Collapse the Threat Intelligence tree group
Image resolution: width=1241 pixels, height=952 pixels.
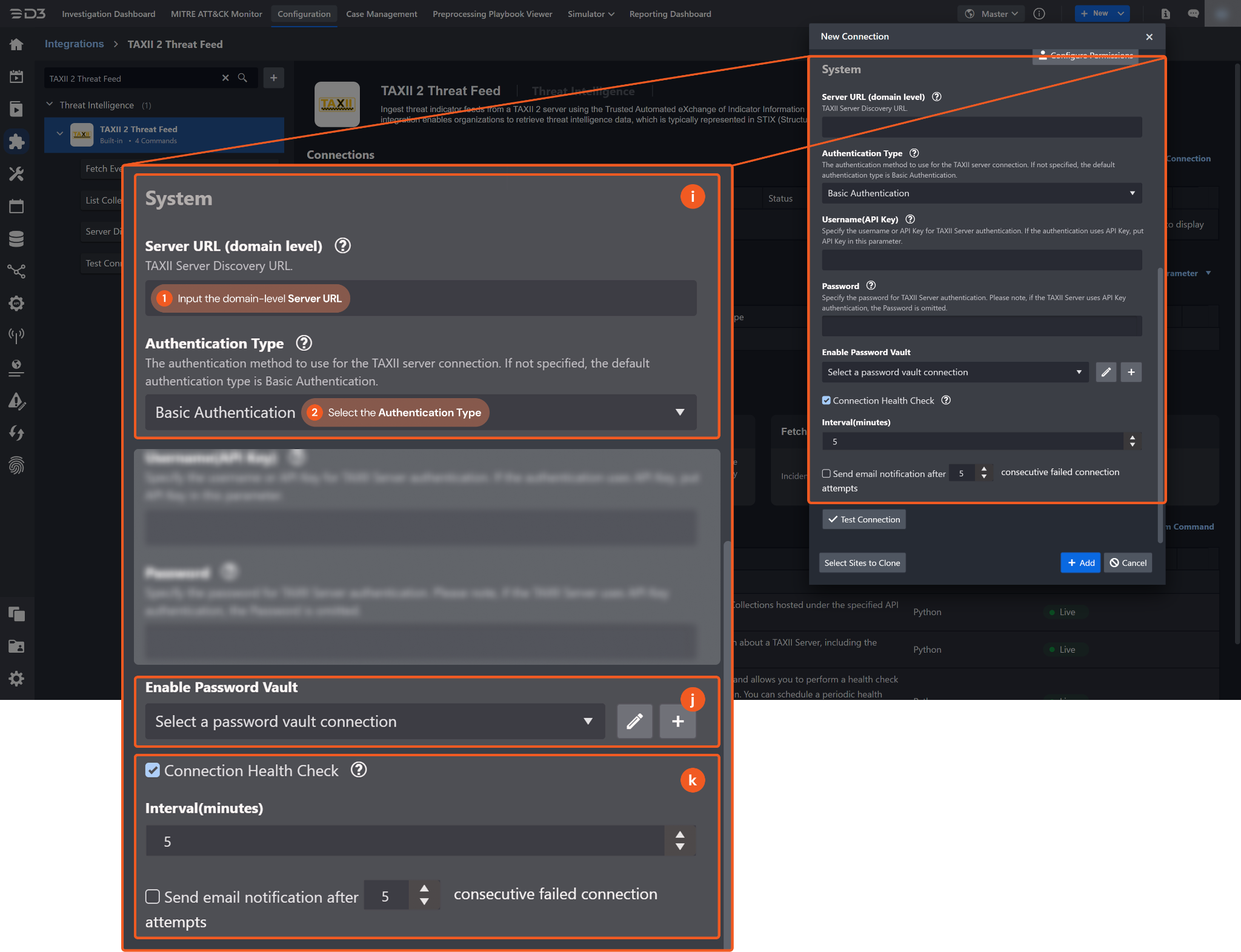pos(50,105)
